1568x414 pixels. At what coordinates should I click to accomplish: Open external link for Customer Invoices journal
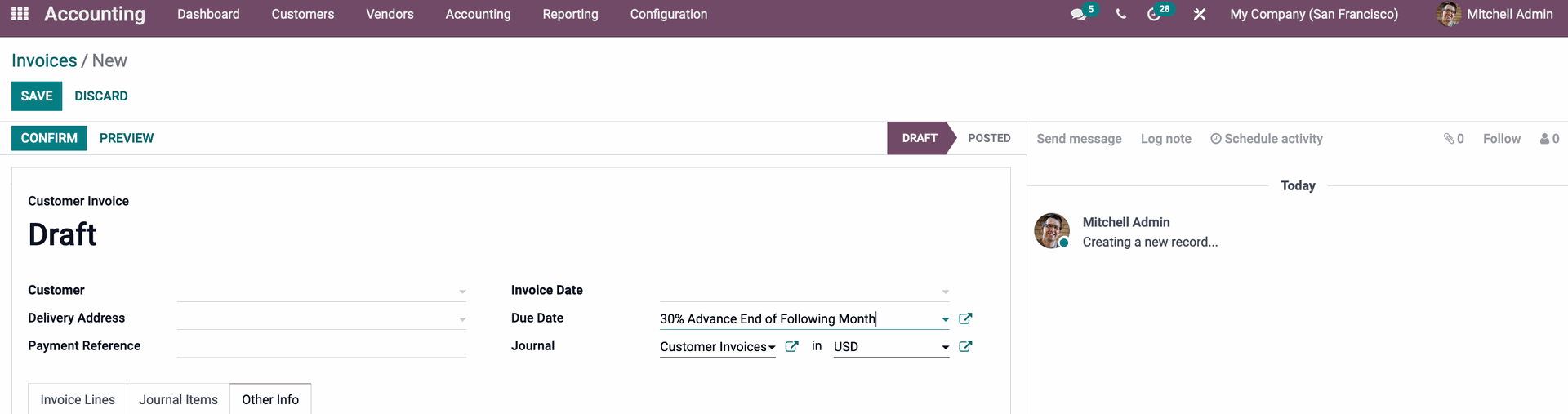pyautogui.click(x=791, y=346)
